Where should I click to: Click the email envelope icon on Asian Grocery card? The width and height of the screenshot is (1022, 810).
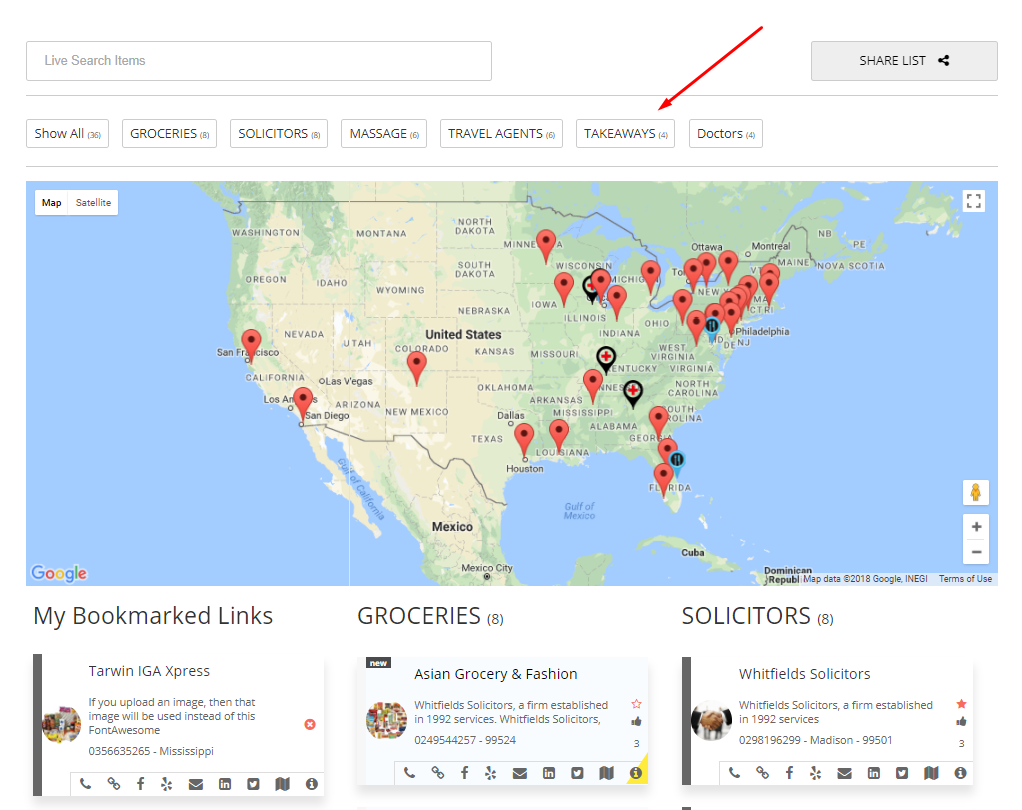[519, 773]
